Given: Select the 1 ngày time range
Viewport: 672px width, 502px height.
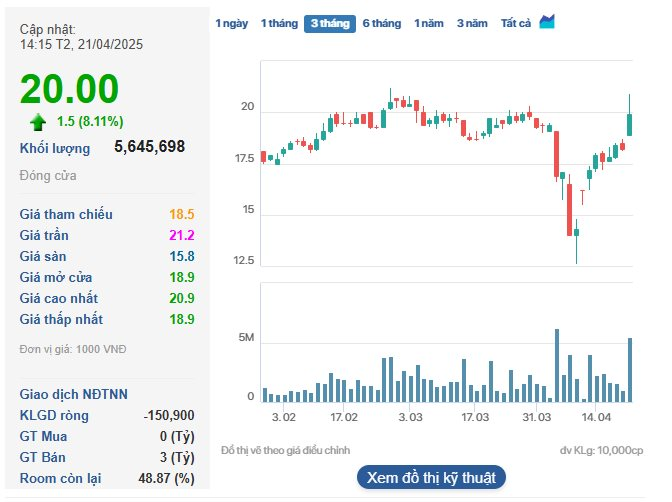Looking at the screenshot, I should tap(232, 23).
